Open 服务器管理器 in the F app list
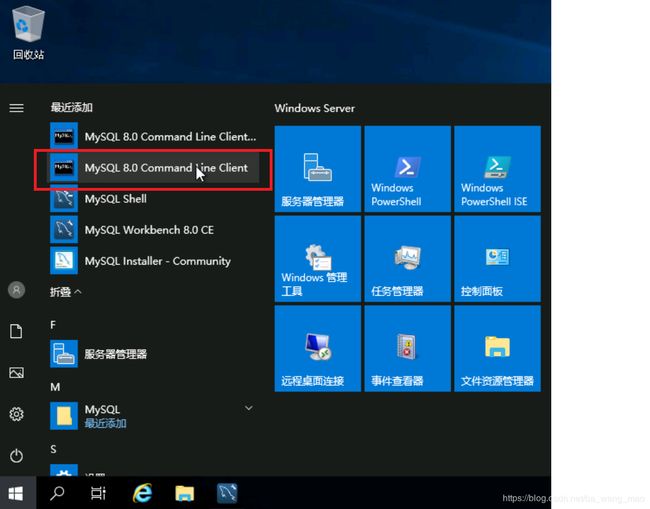Viewport: 650px width, 509px height. [154, 354]
